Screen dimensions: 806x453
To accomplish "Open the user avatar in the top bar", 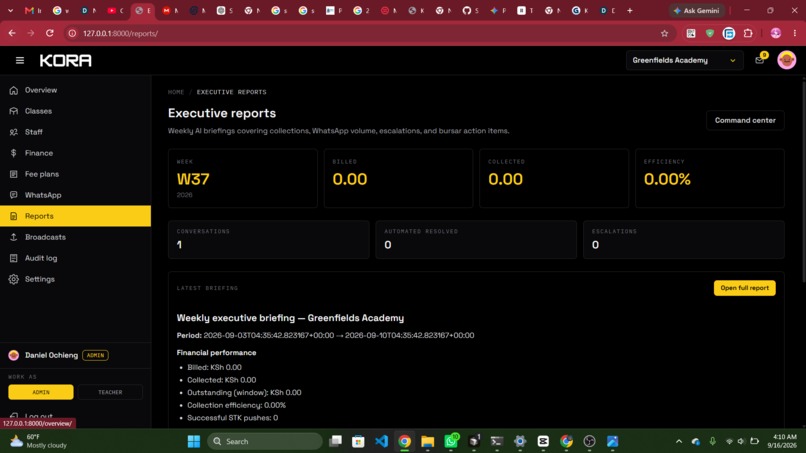I will (786, 60).
